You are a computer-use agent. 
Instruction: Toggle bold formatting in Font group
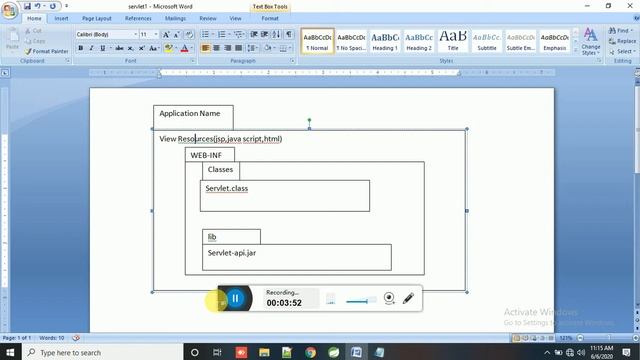[x=80, y=48]
